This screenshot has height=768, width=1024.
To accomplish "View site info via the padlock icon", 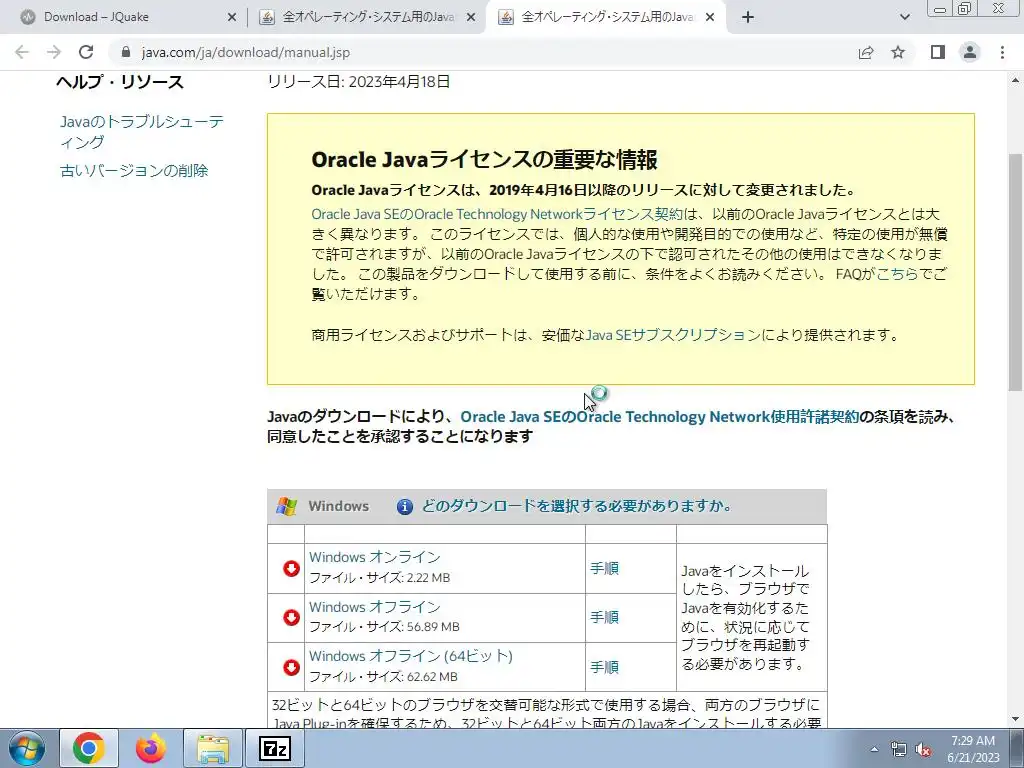I will [x=126, y=52].
